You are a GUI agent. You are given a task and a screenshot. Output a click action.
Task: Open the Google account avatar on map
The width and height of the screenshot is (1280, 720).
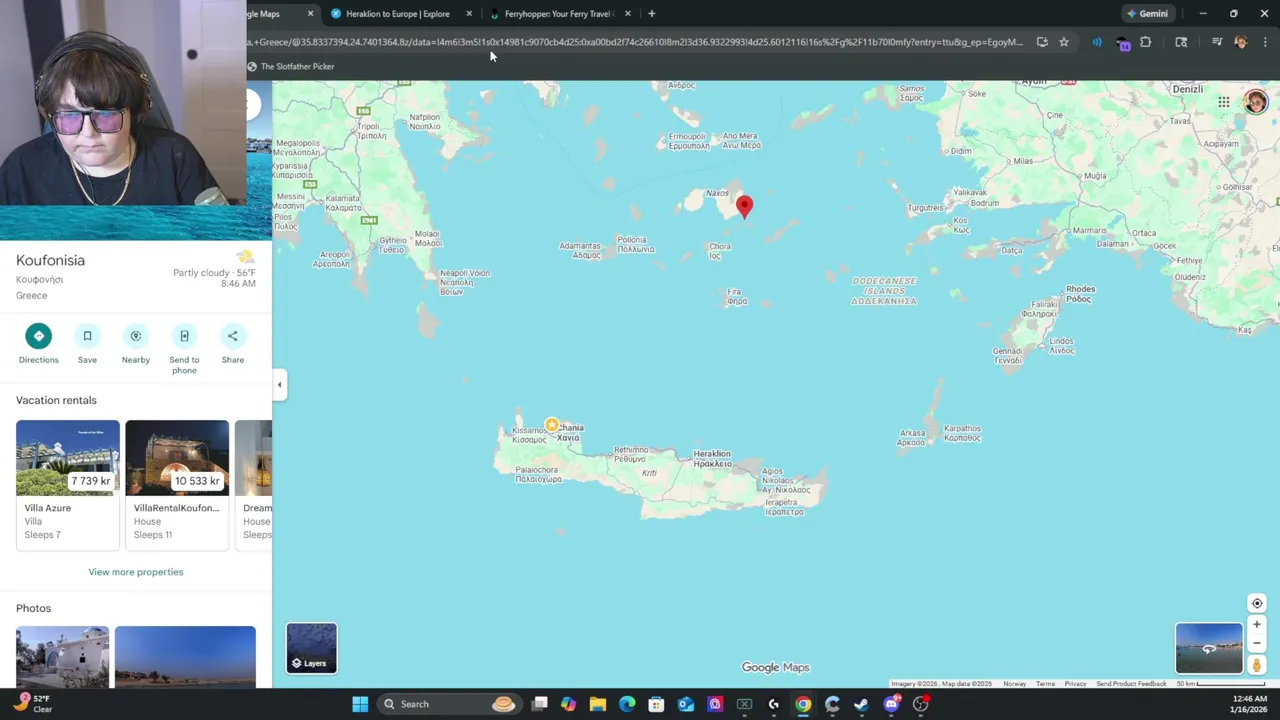1255,102
